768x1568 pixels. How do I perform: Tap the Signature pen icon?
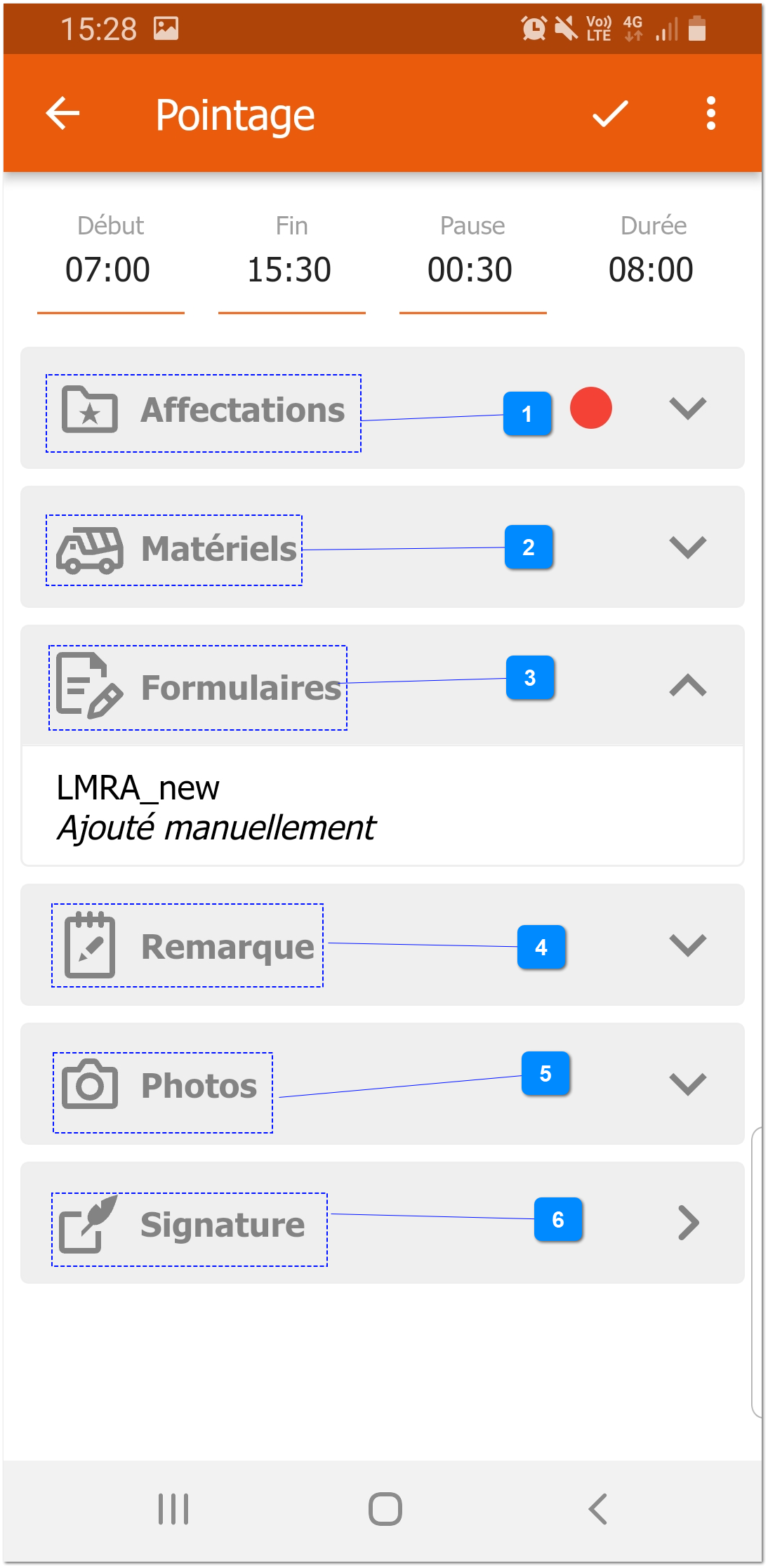coord(88,1223)
